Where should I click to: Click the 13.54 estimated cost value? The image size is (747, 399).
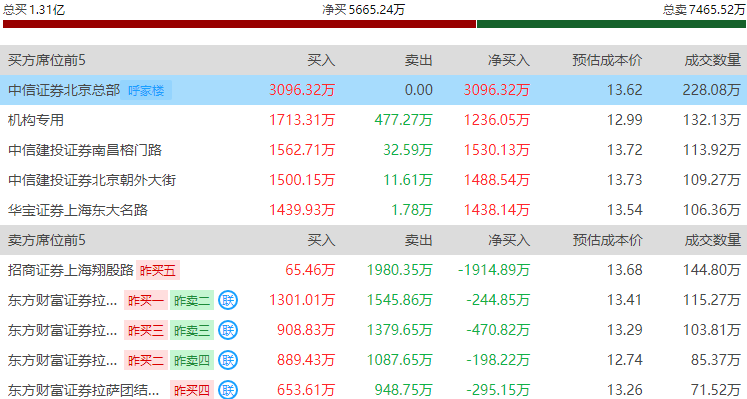[x=625, y=210]
